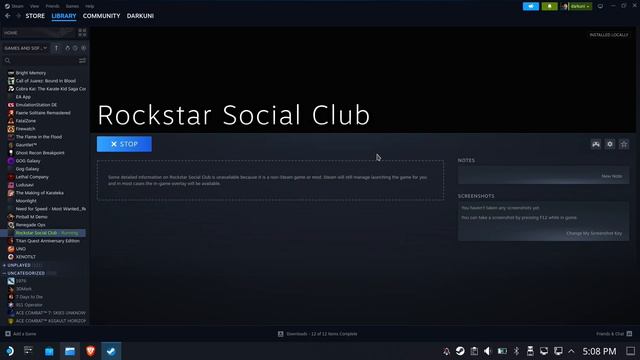The height and width of the screenshot is (360, 640).
Task: Select Lethal Company in the list
Action: (x=32, y=177)
